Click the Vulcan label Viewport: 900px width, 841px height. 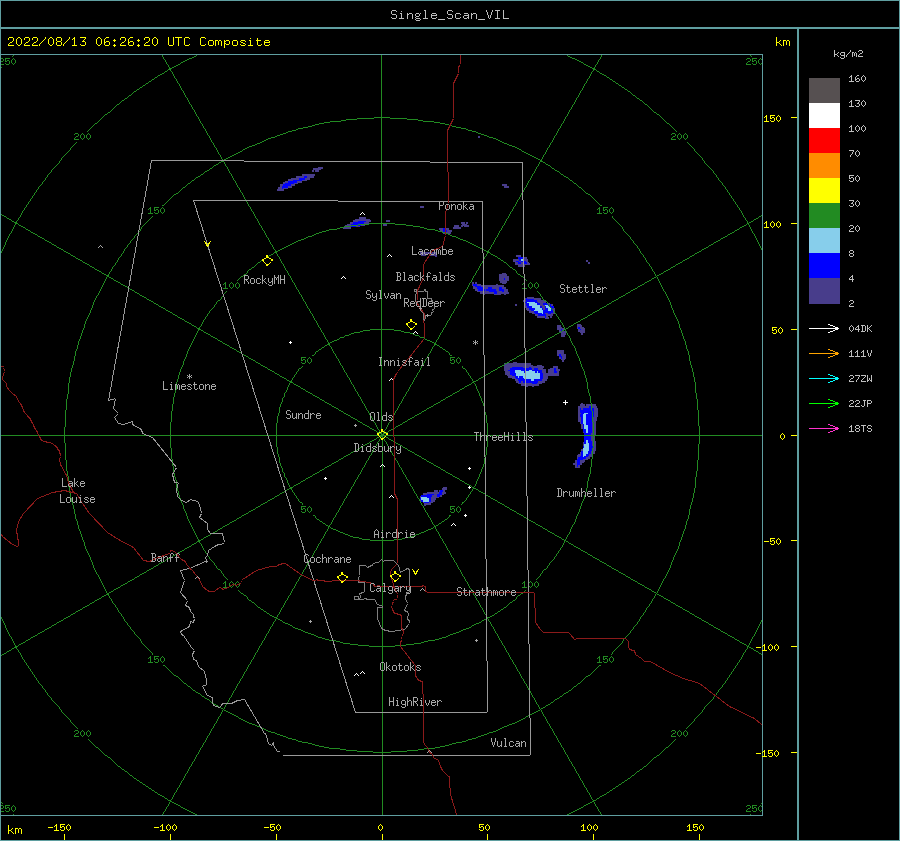pyautogui.click(x=508, y=743)
